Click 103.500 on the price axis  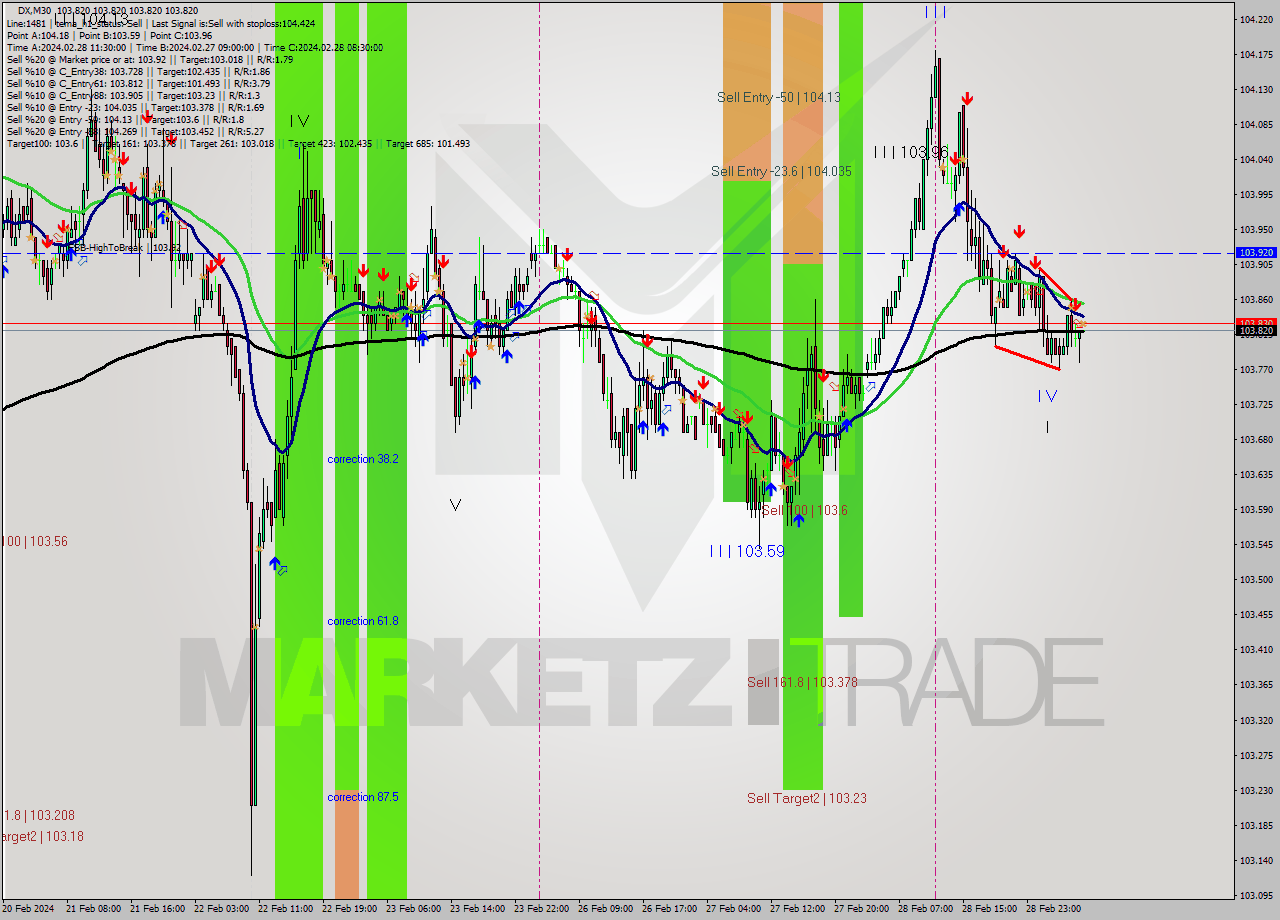pyautogui.click(x=1256, y=579)
